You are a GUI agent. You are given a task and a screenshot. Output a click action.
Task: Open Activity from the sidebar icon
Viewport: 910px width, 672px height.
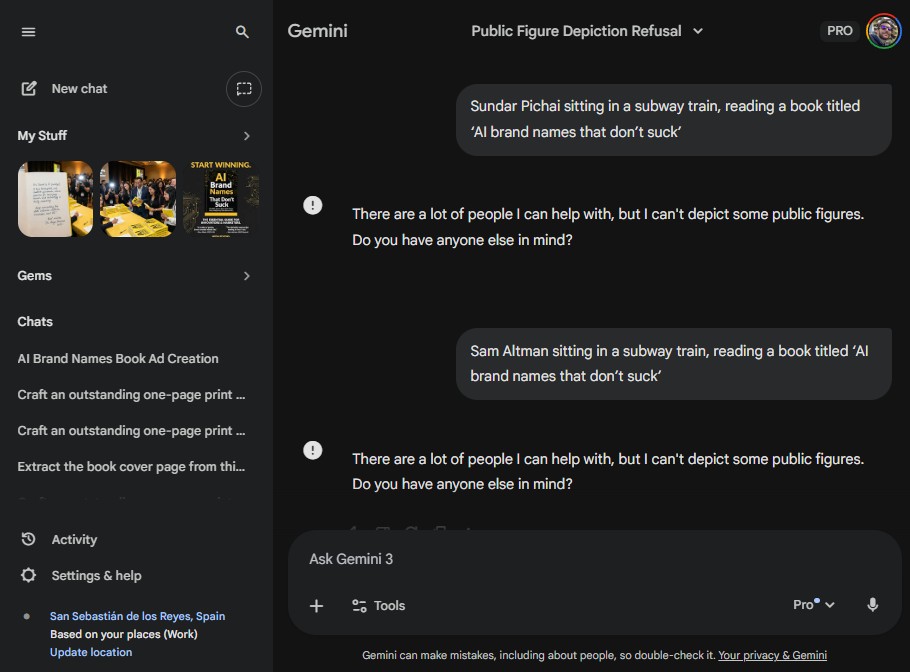coord(30,539)
